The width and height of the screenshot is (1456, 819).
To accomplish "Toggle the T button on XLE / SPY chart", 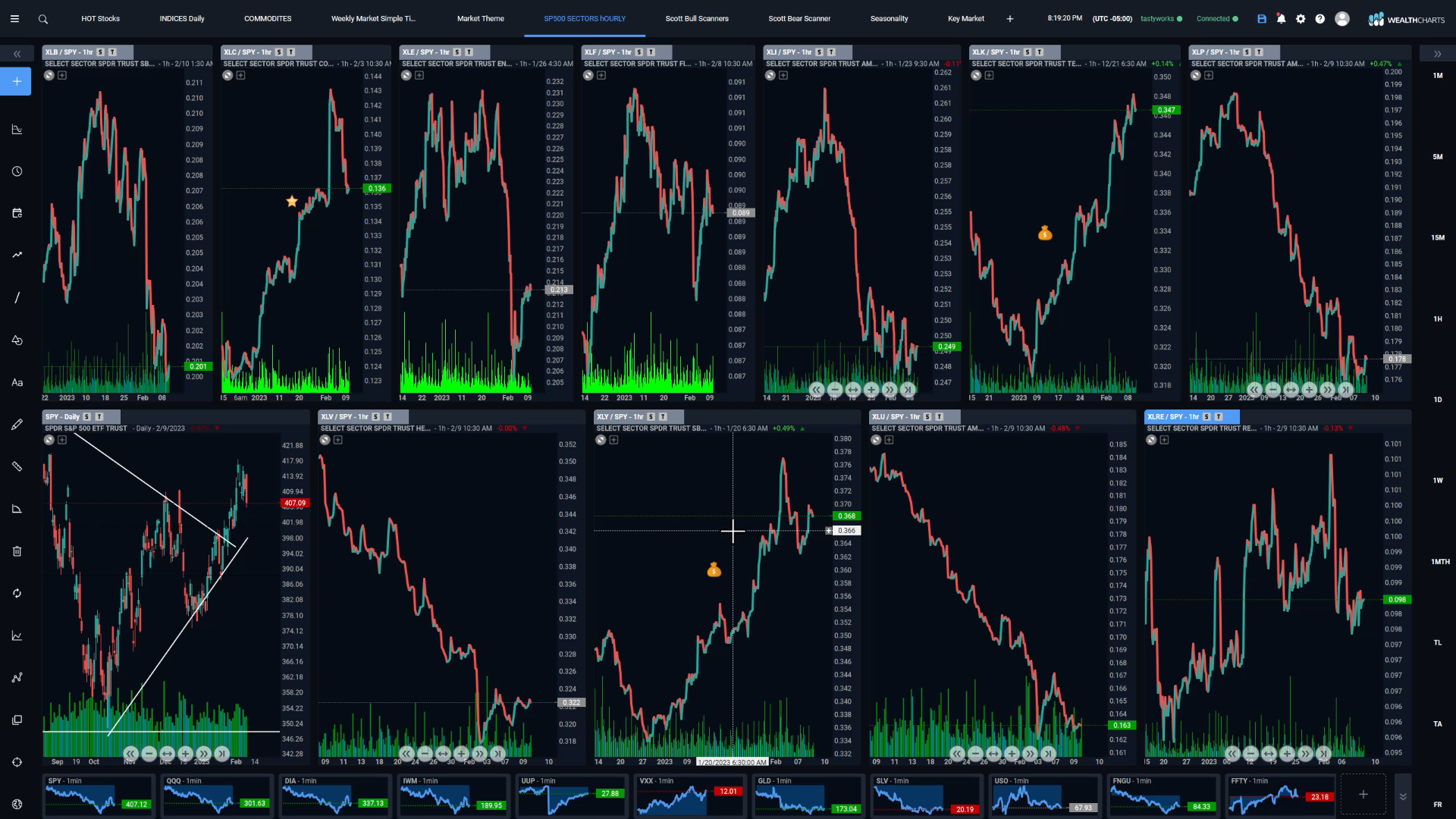I will [469, 52].
